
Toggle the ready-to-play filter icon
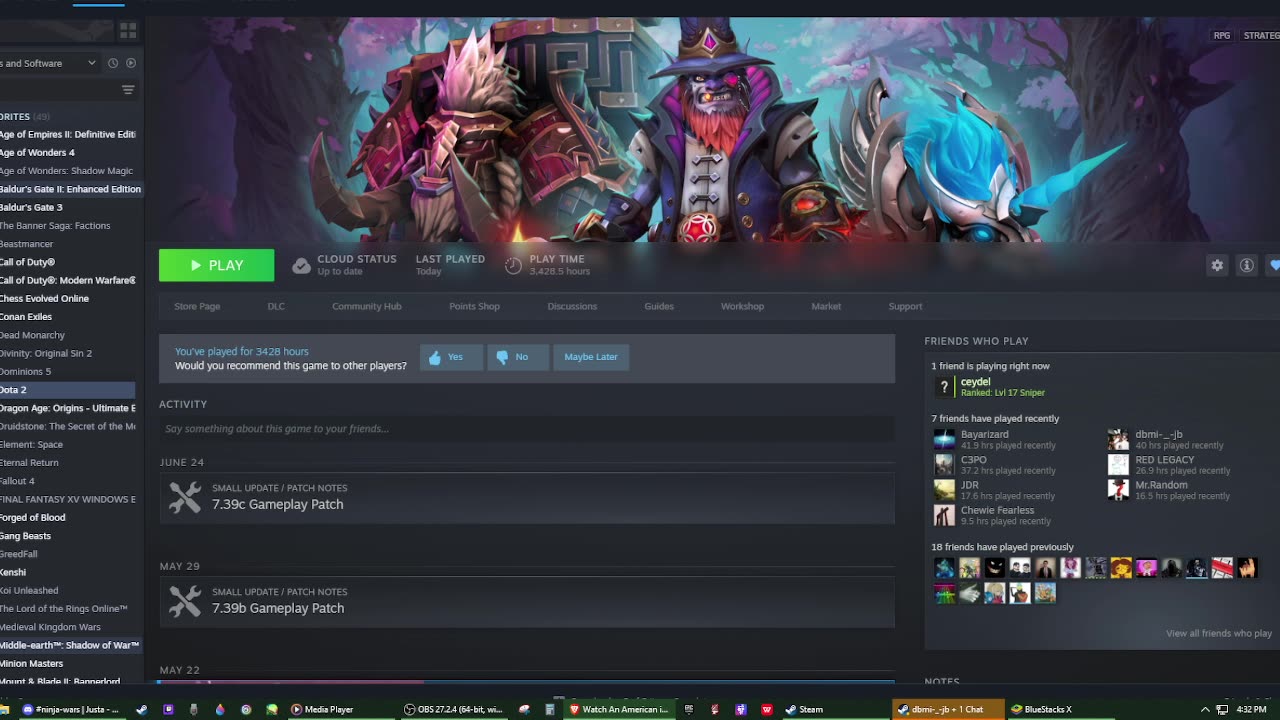131,63
